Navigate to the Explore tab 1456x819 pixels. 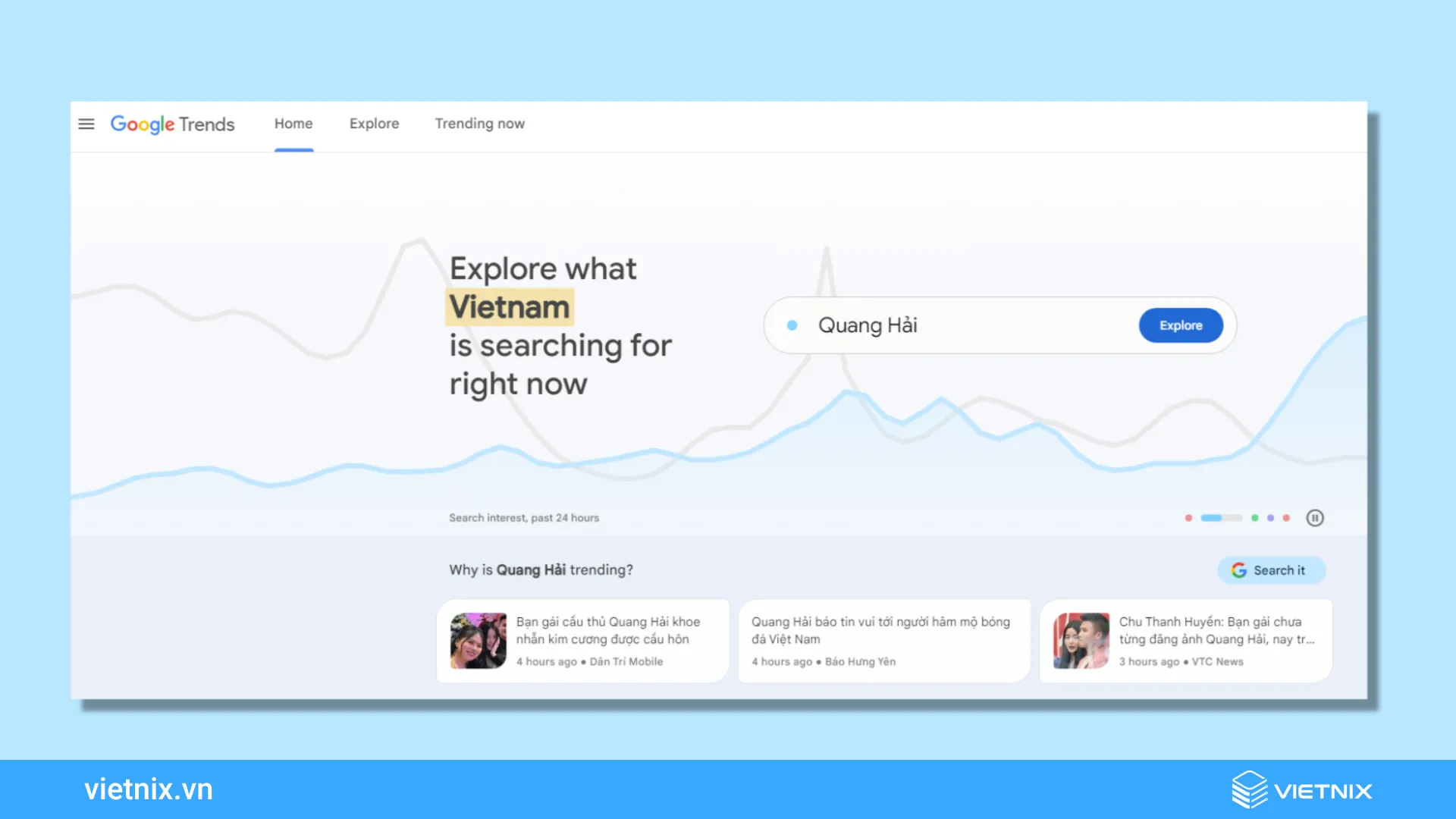[373, 122]
